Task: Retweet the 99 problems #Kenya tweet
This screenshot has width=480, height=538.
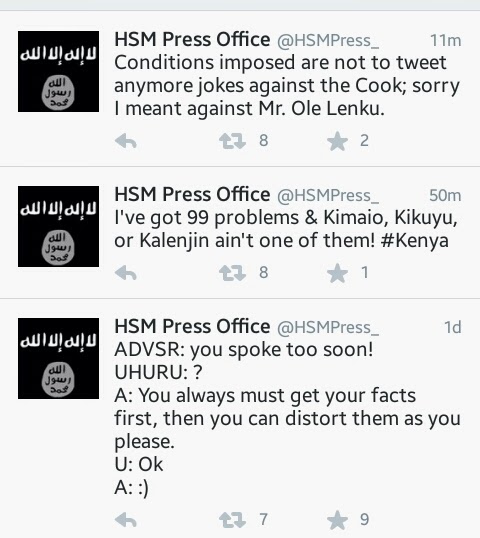Action: coord(232,273)
